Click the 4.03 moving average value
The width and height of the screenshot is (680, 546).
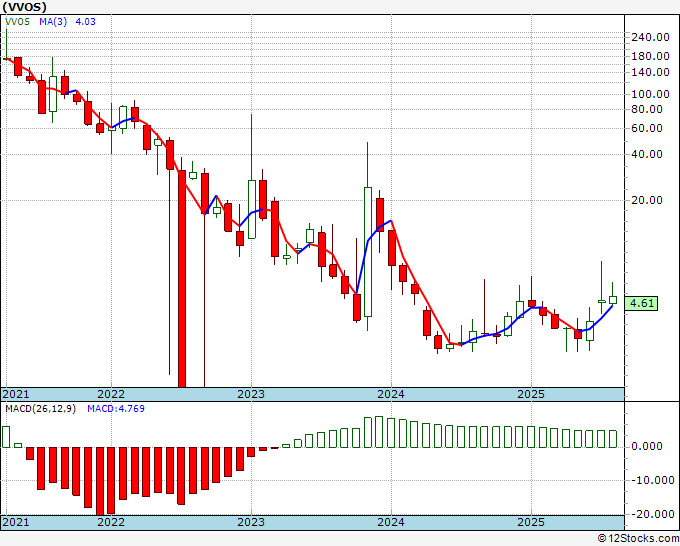85,22
